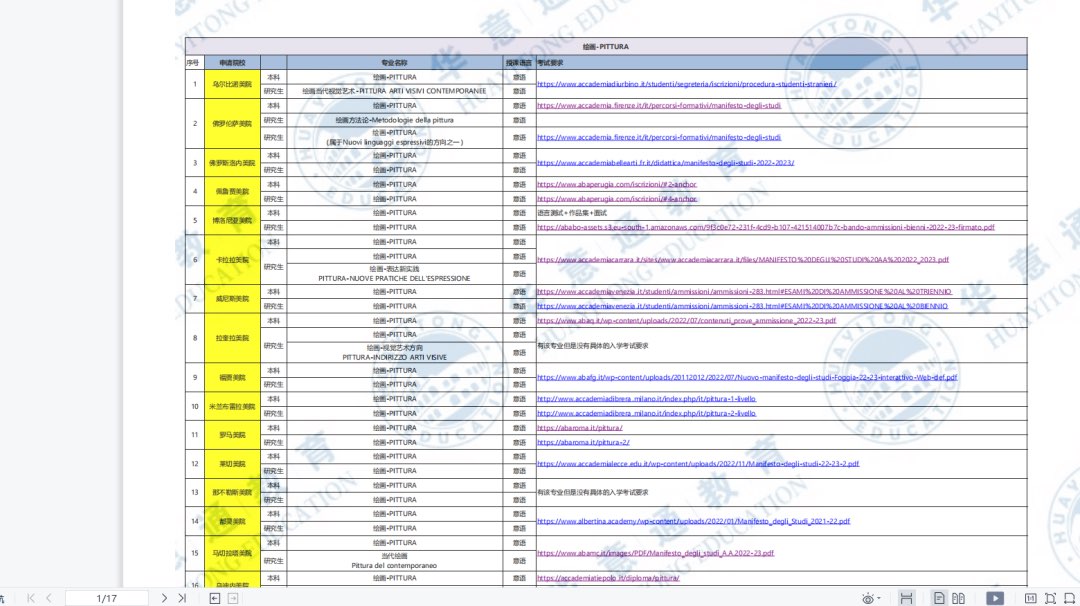This screenshot has height=606, width=1080.
Task: Select the PITTURA-INDIRIZZO ARTI VISIVE cell
Action: [395, 353]
